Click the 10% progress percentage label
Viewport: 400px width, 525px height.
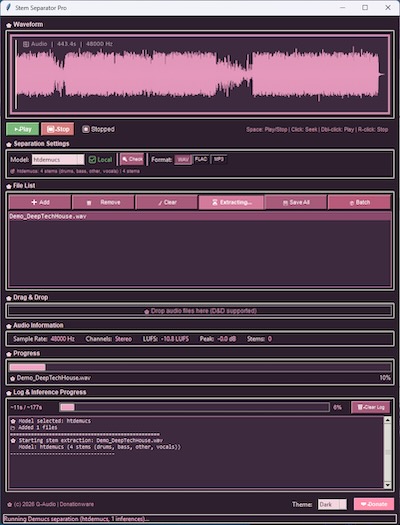(x=385, y=378)
